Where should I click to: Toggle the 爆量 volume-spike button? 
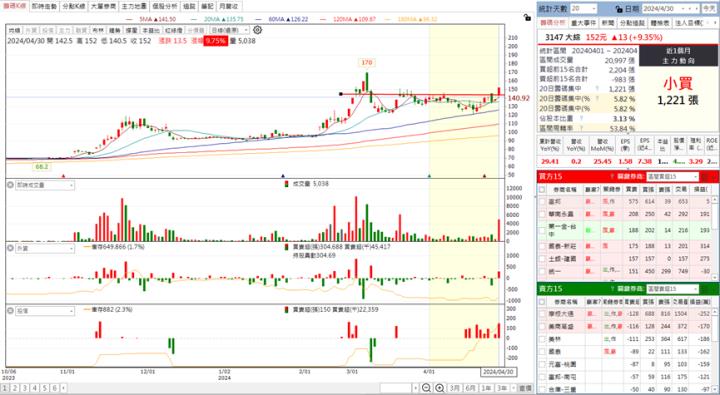(131, 30)
